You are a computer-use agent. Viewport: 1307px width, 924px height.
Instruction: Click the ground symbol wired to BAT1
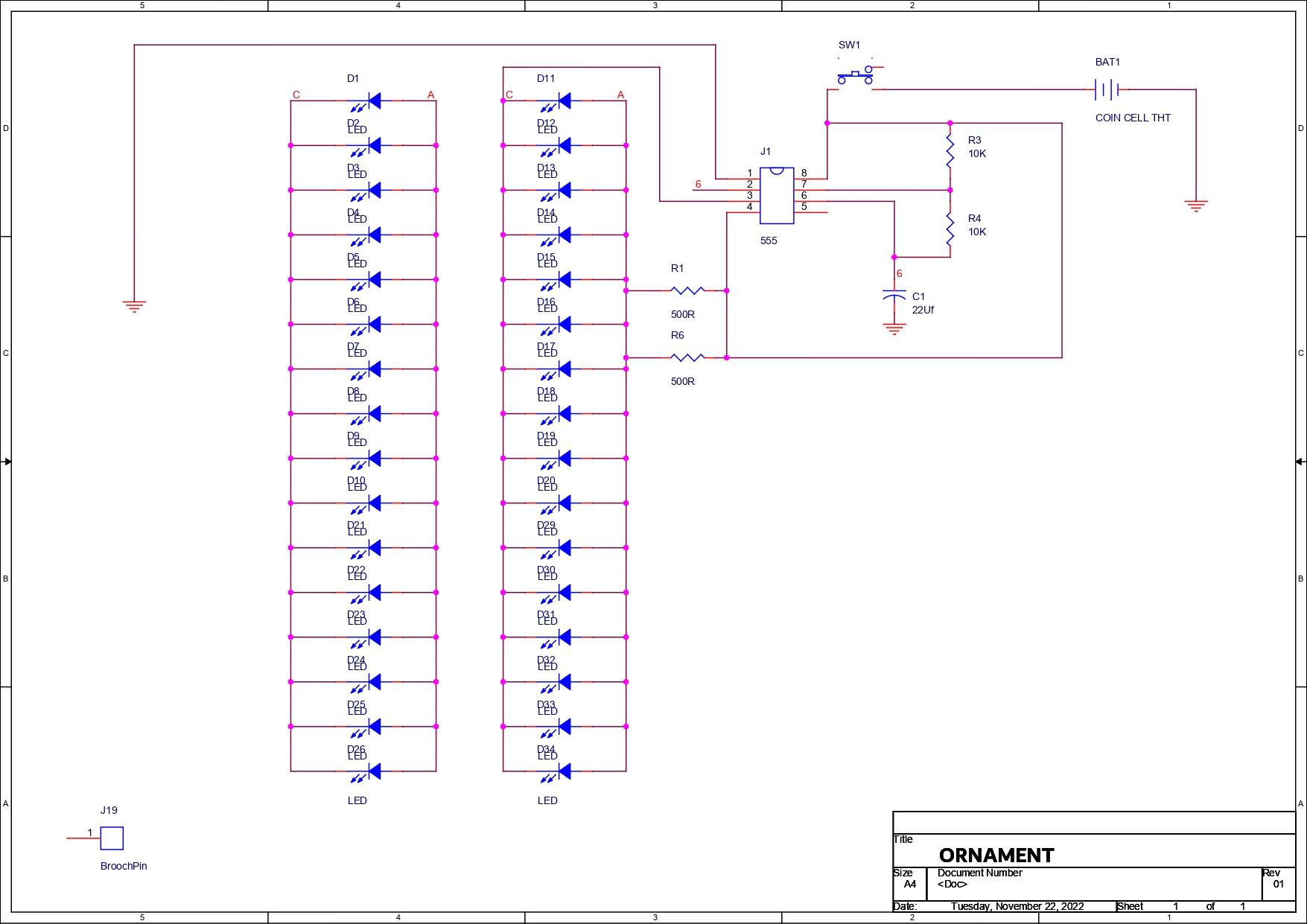[1196, 205]
